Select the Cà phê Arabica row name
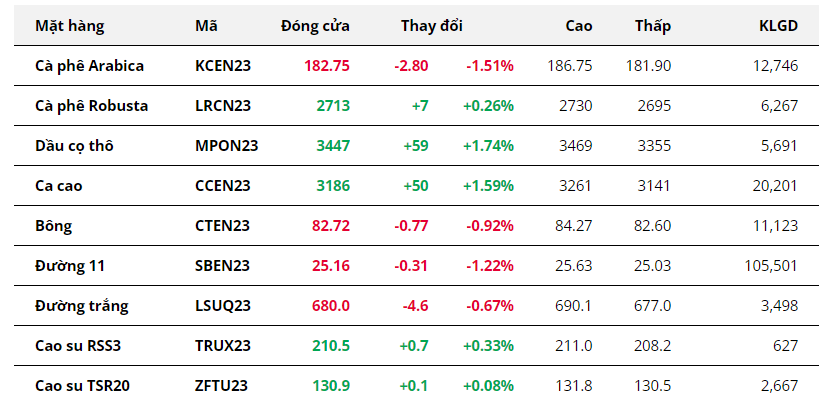 [x=89, y=66]
